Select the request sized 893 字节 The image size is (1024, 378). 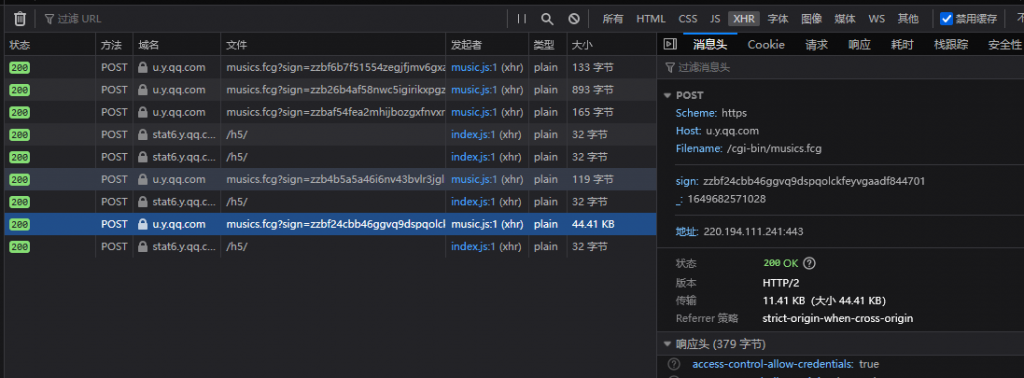click(x=330, y=89)
